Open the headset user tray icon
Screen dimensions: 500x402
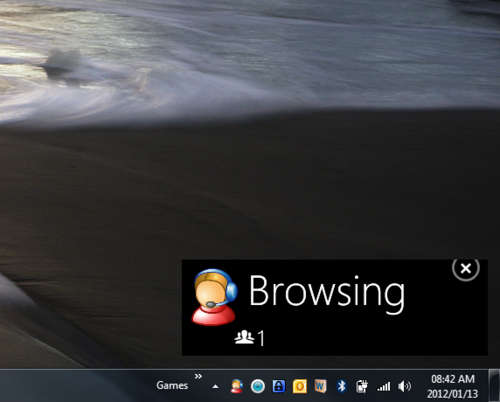pyautogui.click(x=237, y=386)
